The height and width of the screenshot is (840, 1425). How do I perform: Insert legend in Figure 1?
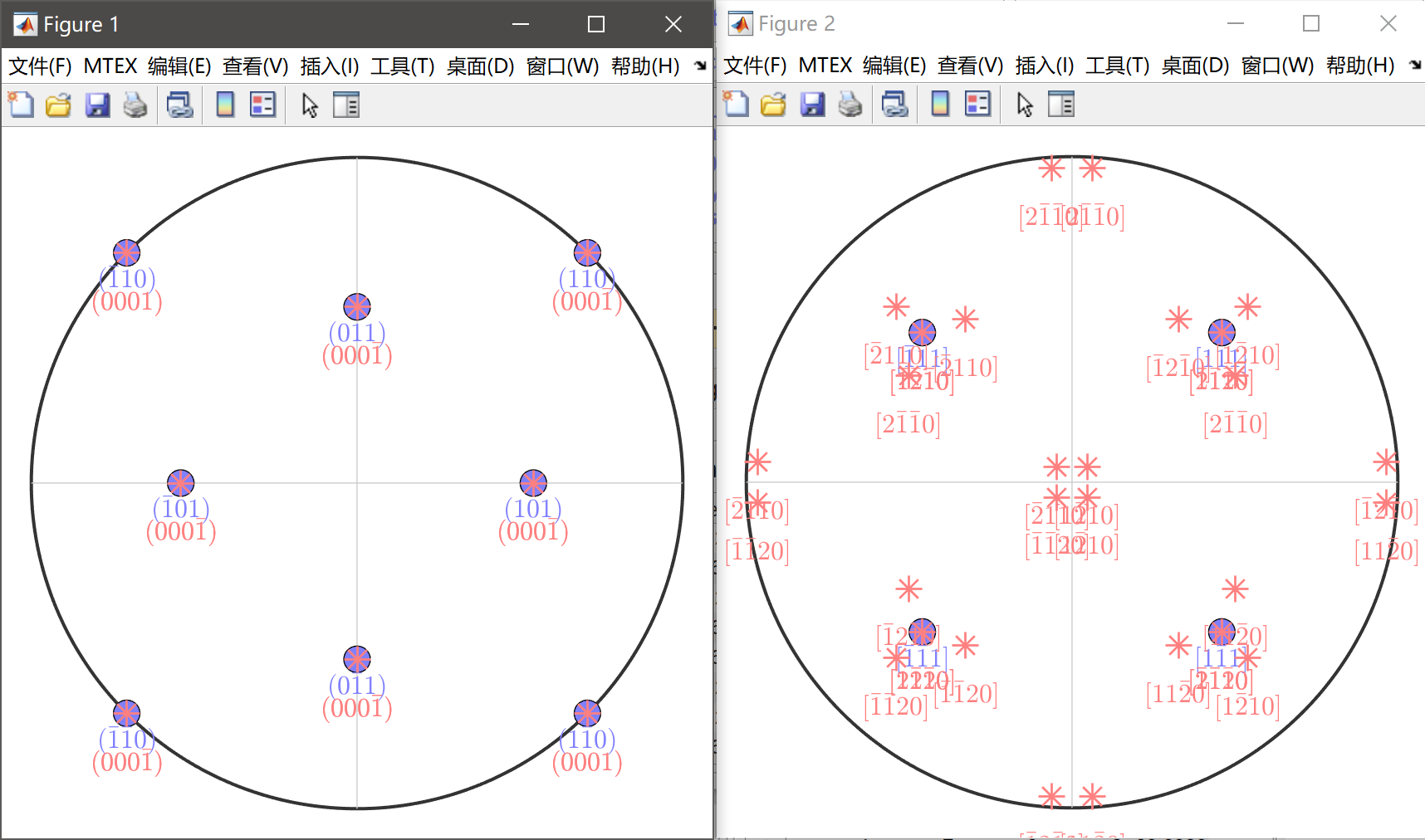click(x=262, y=105)
